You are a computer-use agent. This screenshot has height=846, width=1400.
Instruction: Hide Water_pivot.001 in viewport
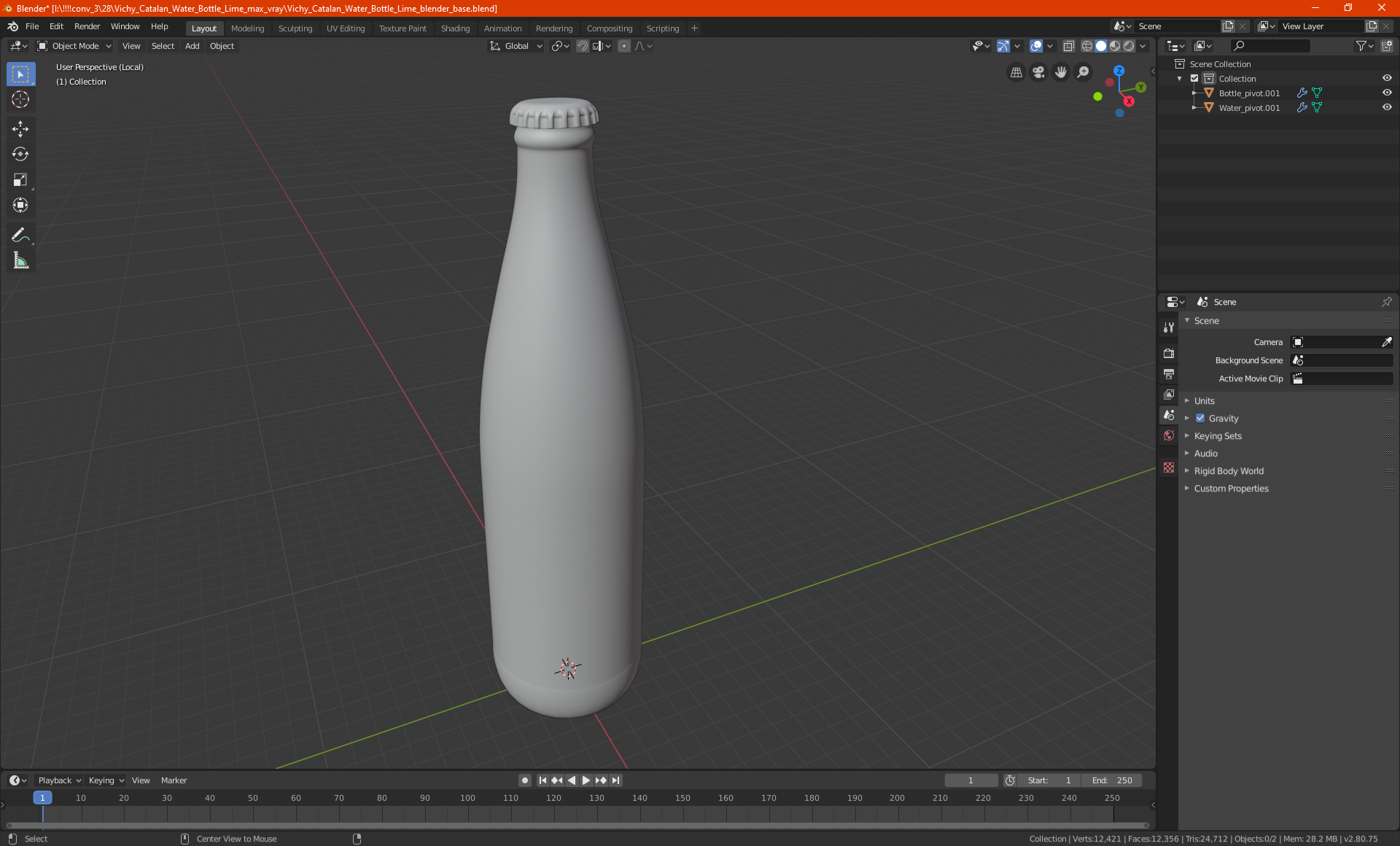[x=1387, y=108]
